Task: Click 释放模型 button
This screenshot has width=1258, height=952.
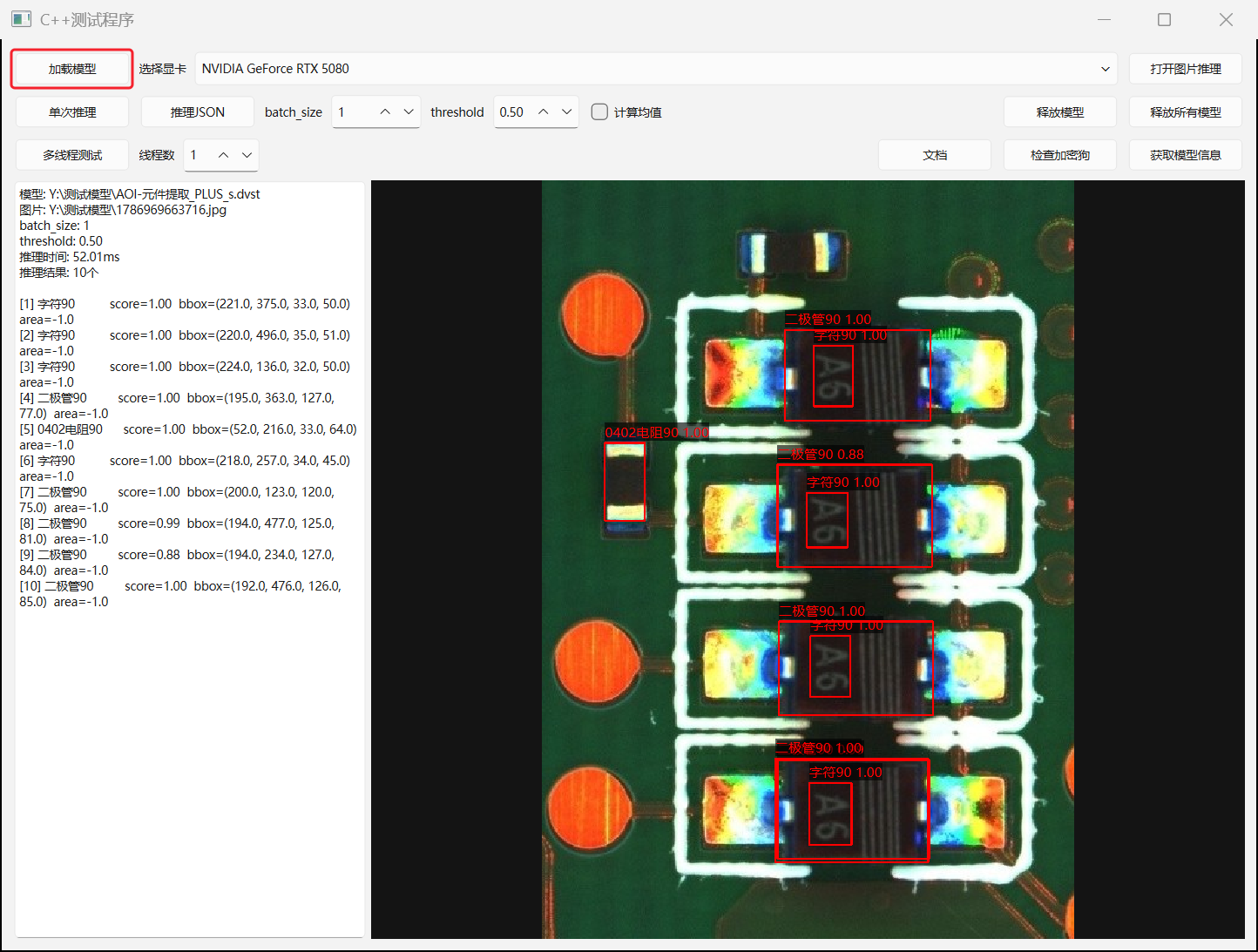Action: click(1060, 112)
